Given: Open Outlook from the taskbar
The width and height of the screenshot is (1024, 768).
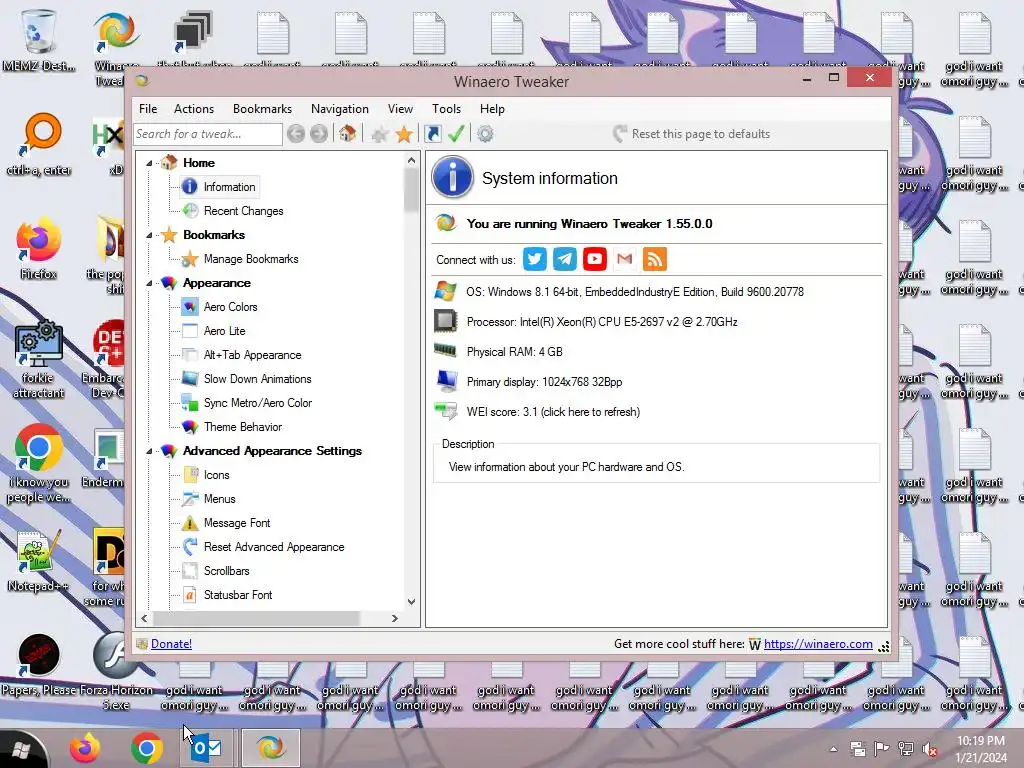Looking at the screenshot, I should (x=208, y=748).
